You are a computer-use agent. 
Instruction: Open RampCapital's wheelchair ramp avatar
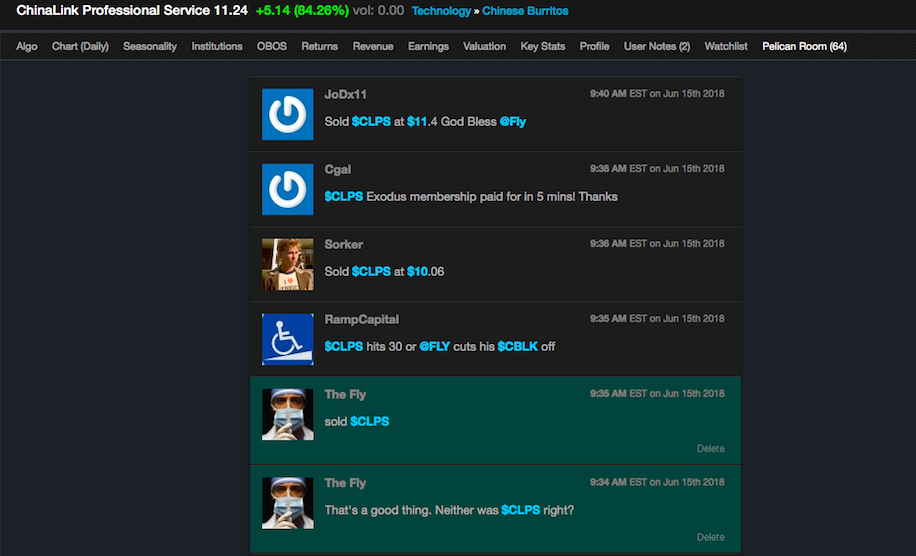pyautogui.click(x=287, y=339)
